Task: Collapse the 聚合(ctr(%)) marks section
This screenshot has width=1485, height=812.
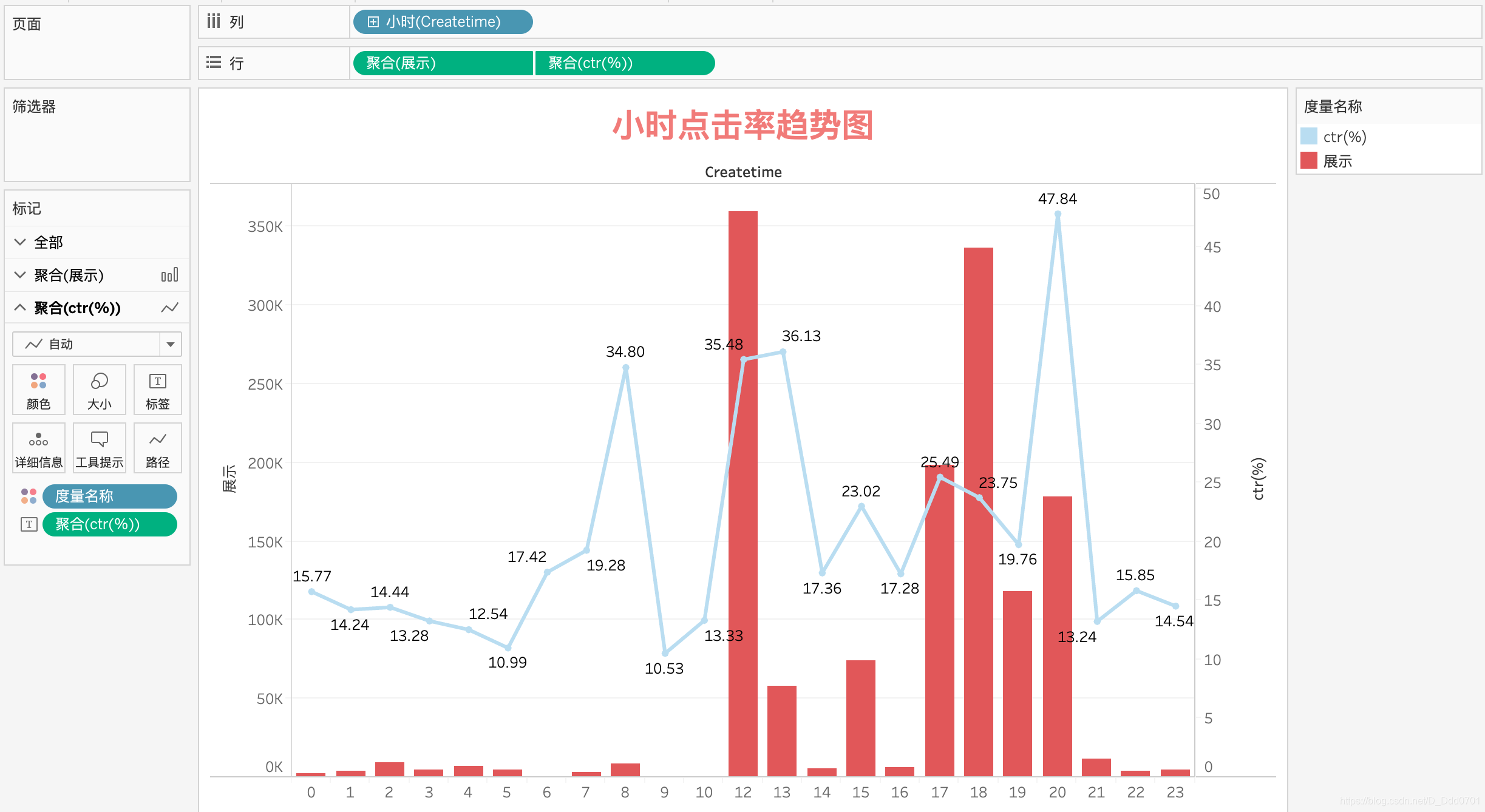Action: click(20, 308)
